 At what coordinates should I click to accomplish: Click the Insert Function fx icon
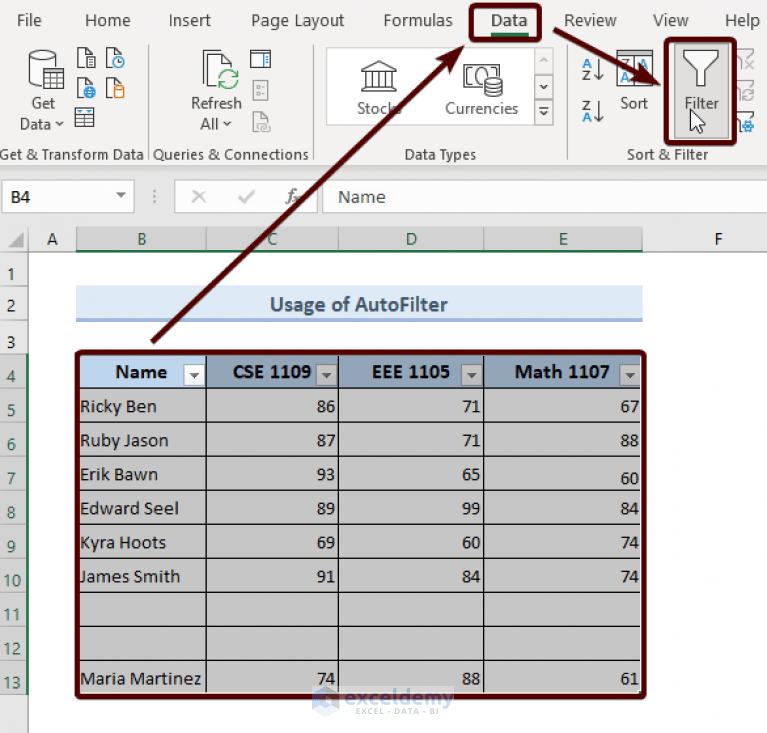293,197
